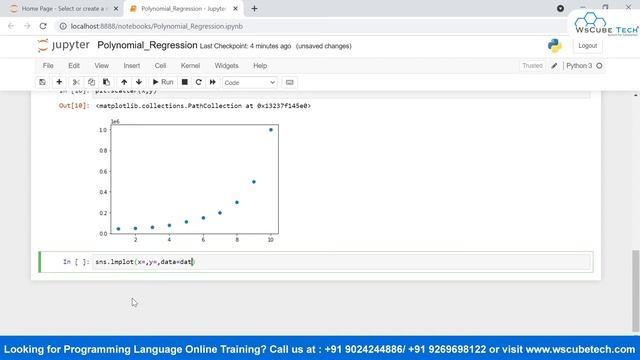Click the pencil edit mode icon
The height and width of the screenshot is (360, 640).
click(554, 66)
